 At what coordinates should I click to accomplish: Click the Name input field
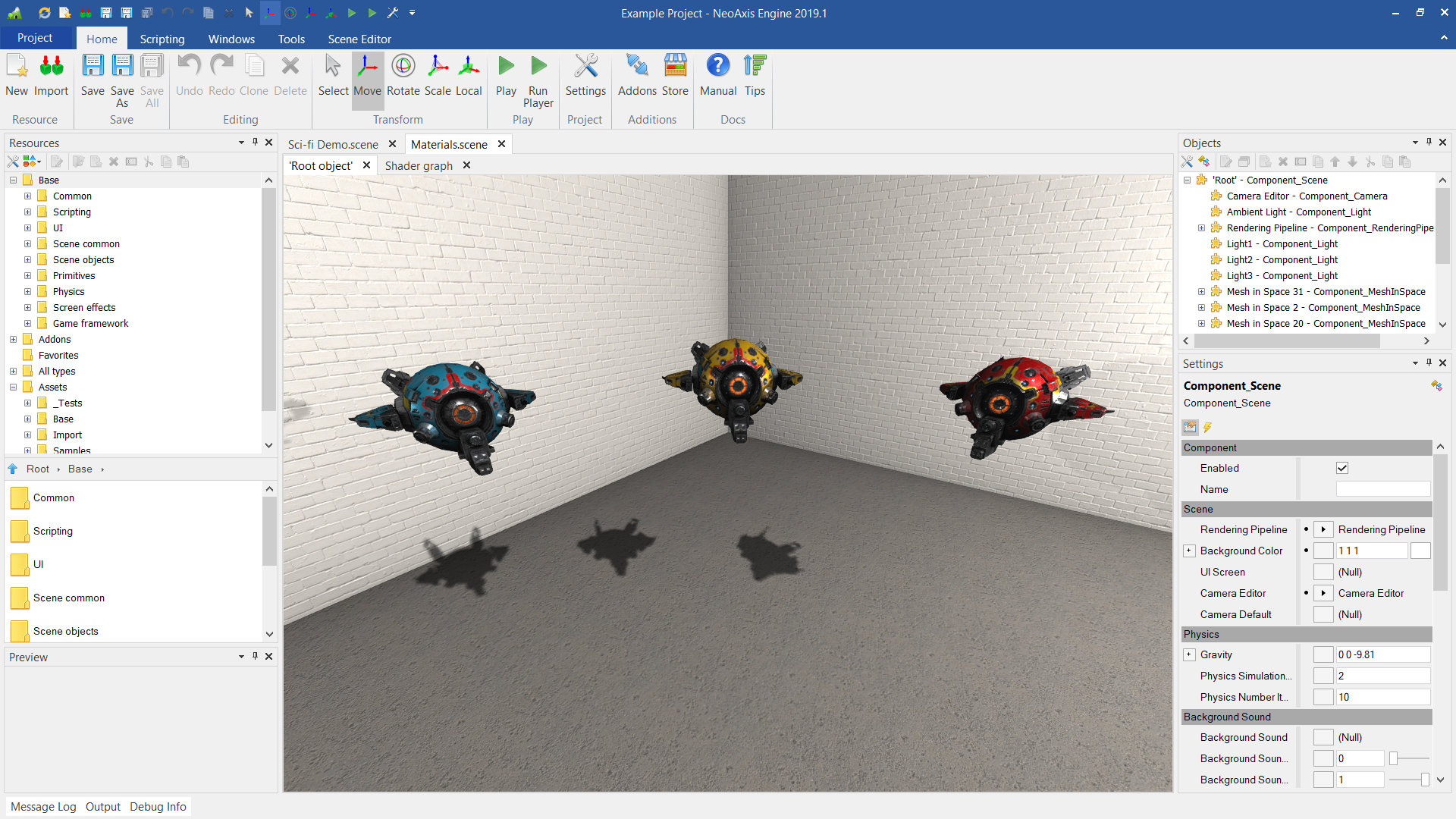tap(1382, 490)
